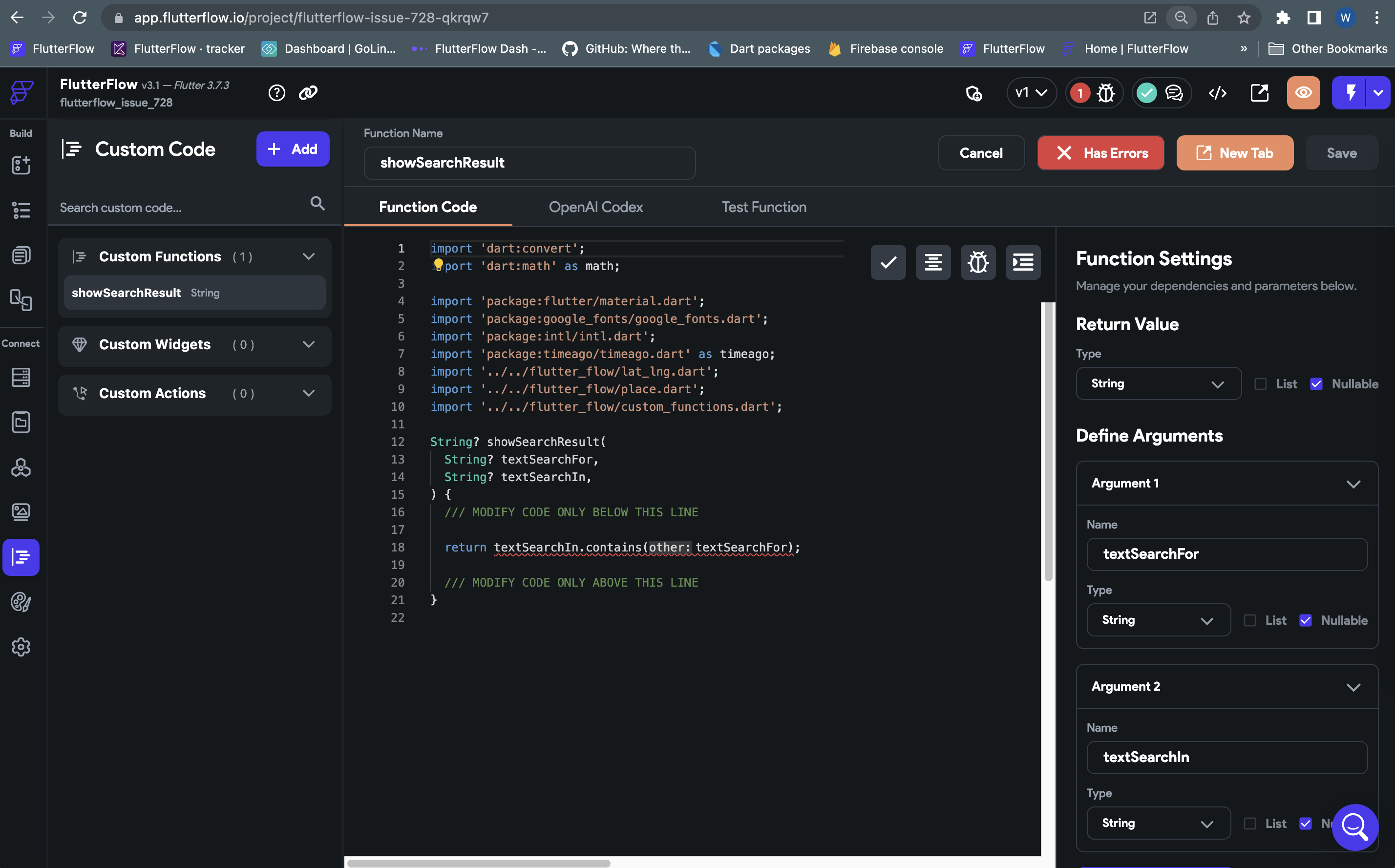Open the OpenAI Codex tab

coord(595,207)
